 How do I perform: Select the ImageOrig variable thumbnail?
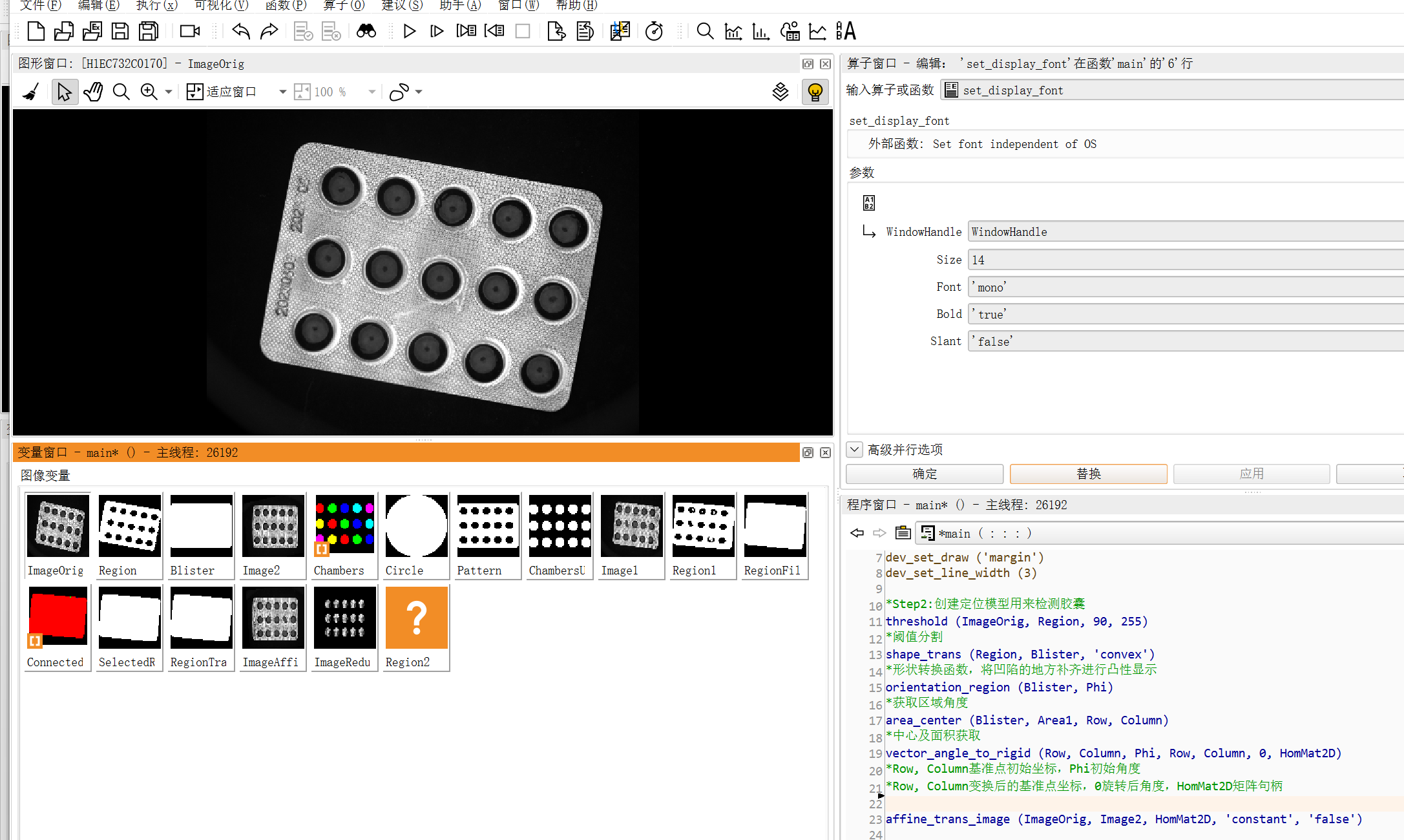point(58,536)
